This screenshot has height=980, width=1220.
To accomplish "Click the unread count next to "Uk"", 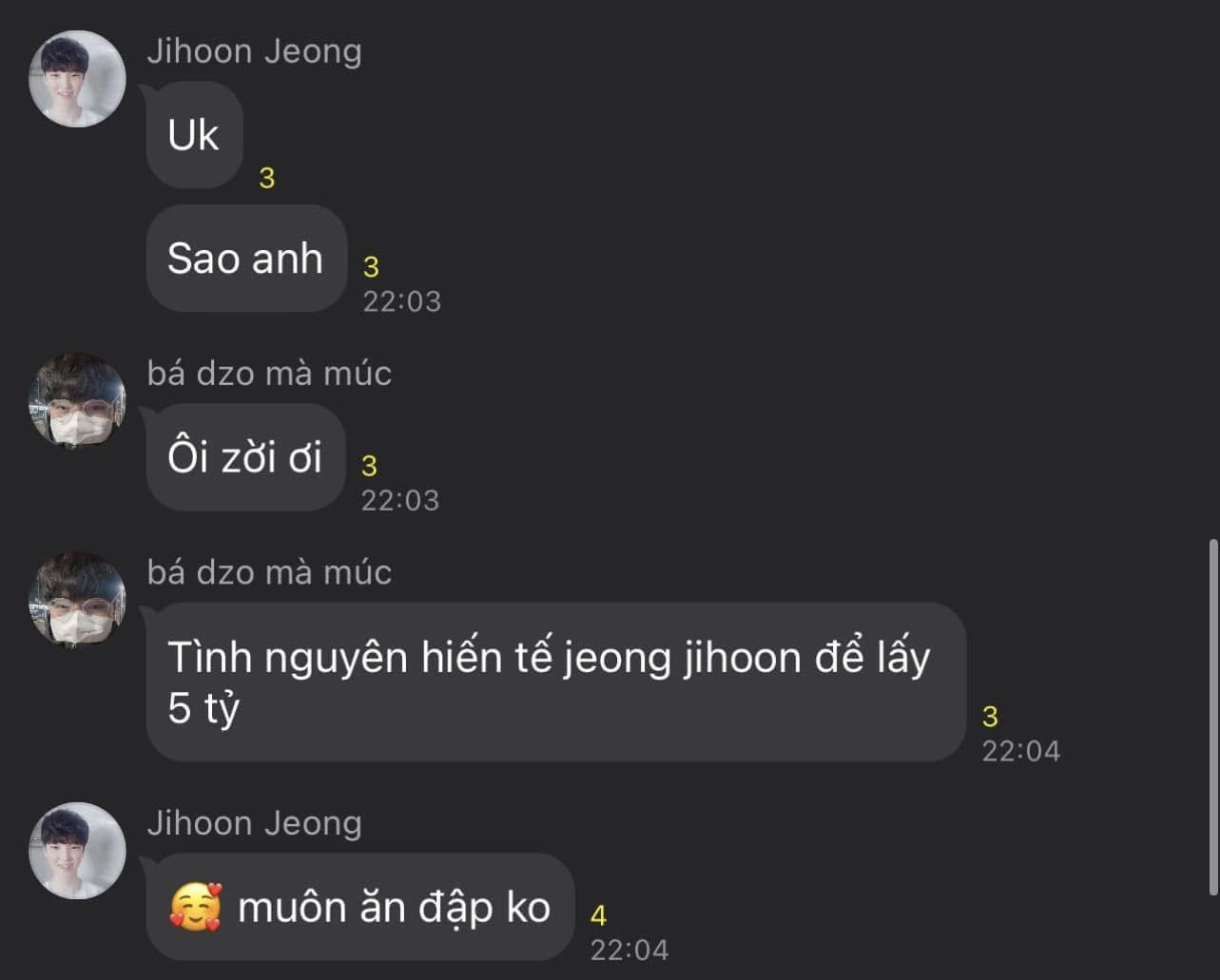I will tap(267, 178).
